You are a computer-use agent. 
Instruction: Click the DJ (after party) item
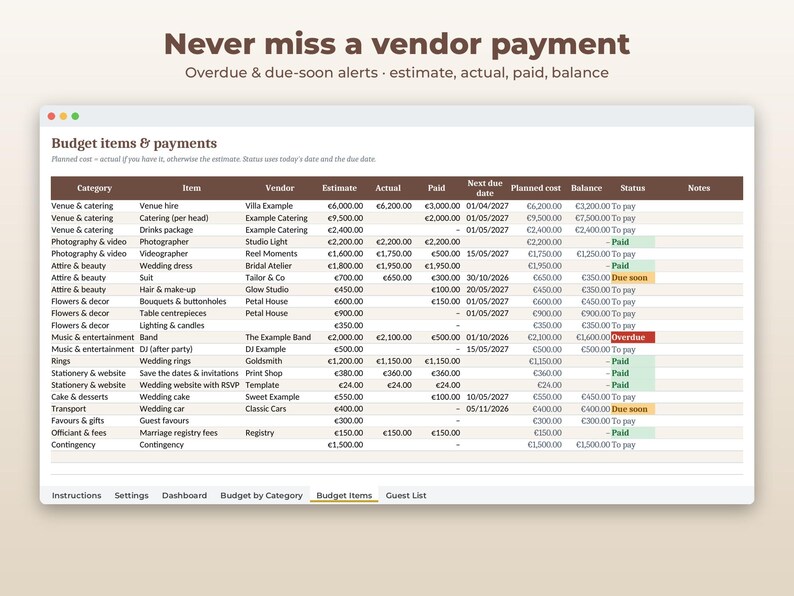click(x=166, y=349)
